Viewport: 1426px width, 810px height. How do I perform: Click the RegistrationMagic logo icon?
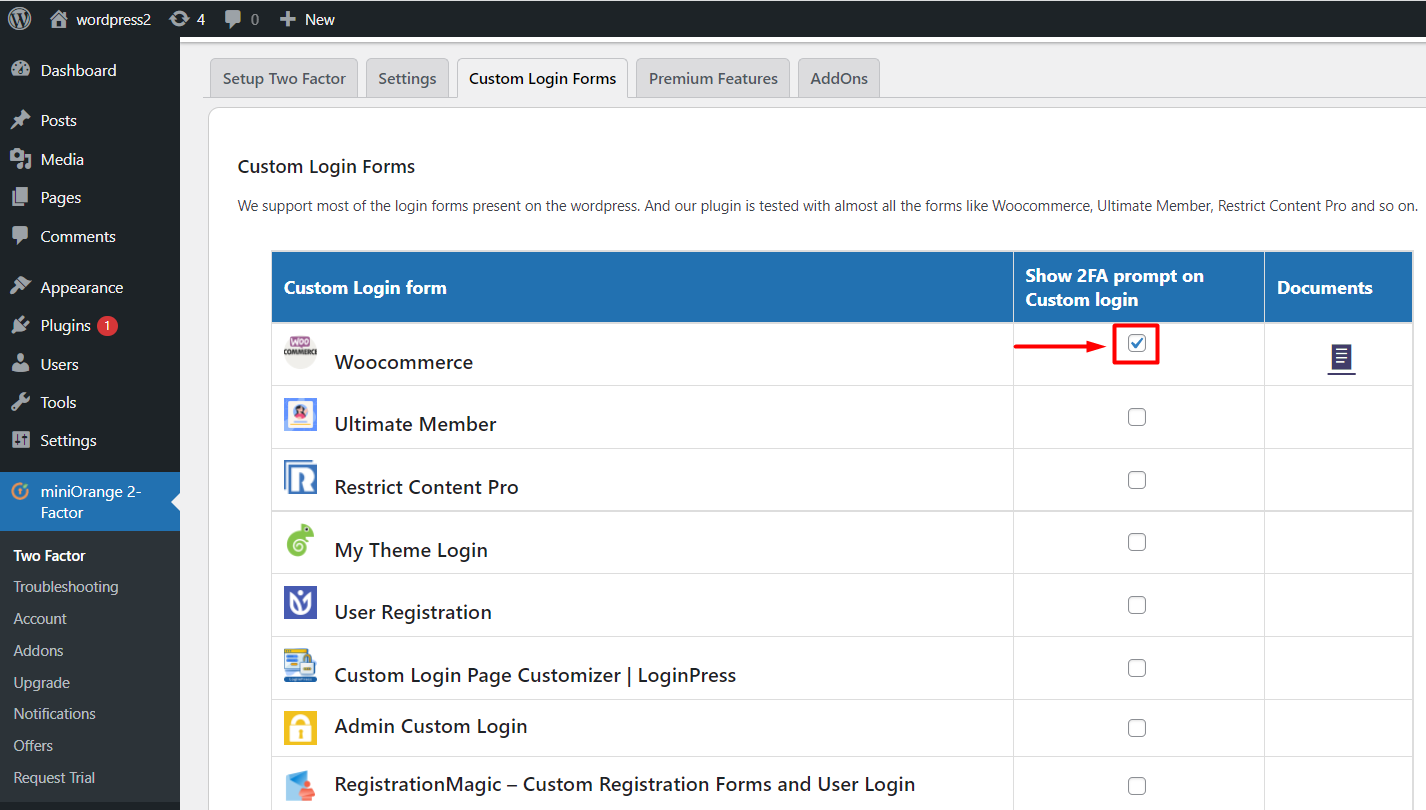tap(300, 785)
